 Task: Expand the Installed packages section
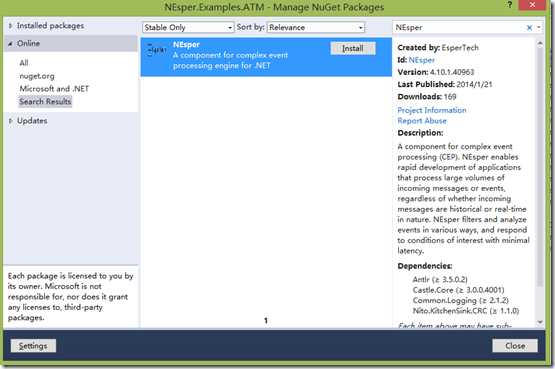coord(10,25)
